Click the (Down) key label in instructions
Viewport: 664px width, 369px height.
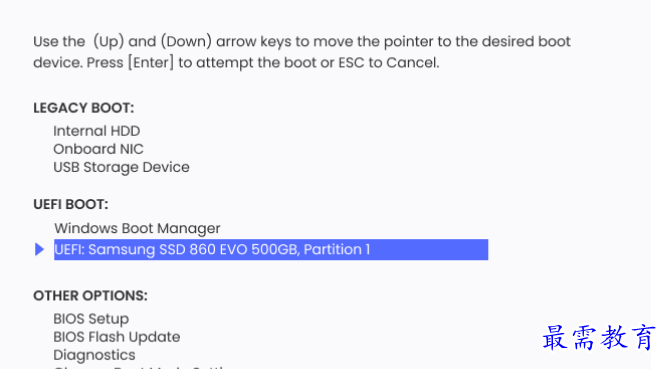point(186,42)
